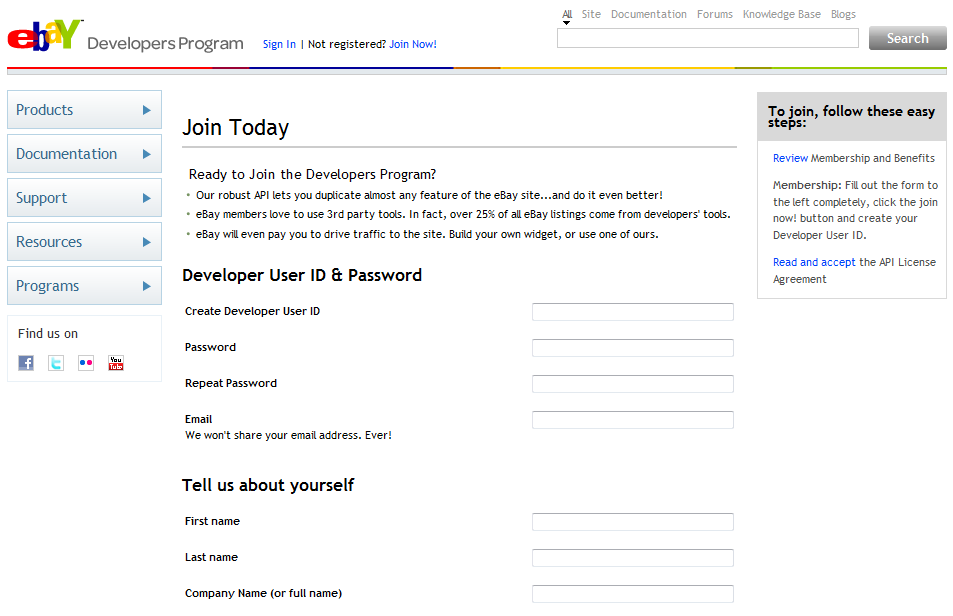Viewport: 953px width, 616px height.
Task: Click the top search text box
Action: 707,38
